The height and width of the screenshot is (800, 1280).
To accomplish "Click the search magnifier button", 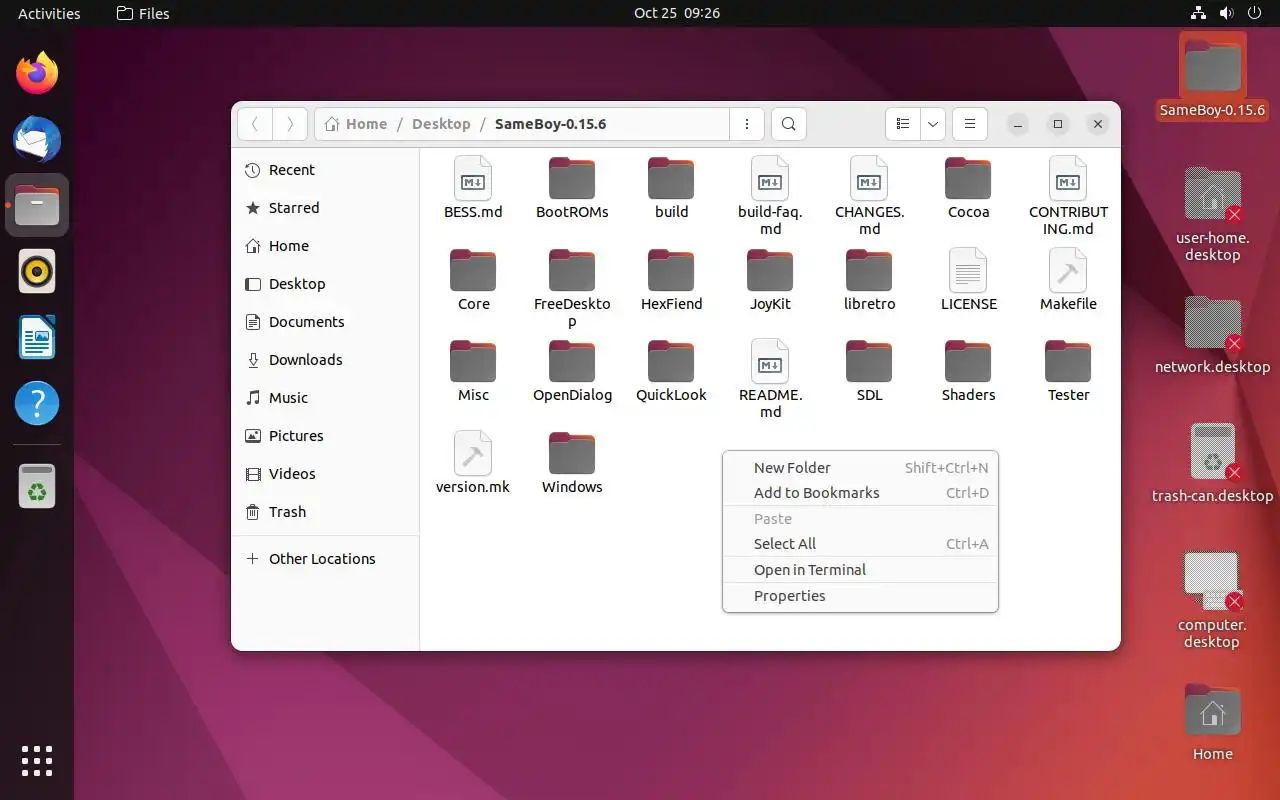I will point(789,124).
